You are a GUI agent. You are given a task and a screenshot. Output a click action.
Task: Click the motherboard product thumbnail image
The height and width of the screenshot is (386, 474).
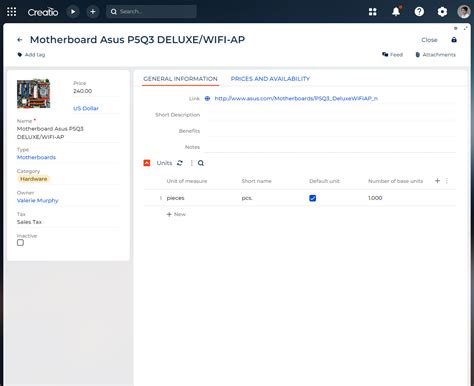click(34, 94)
